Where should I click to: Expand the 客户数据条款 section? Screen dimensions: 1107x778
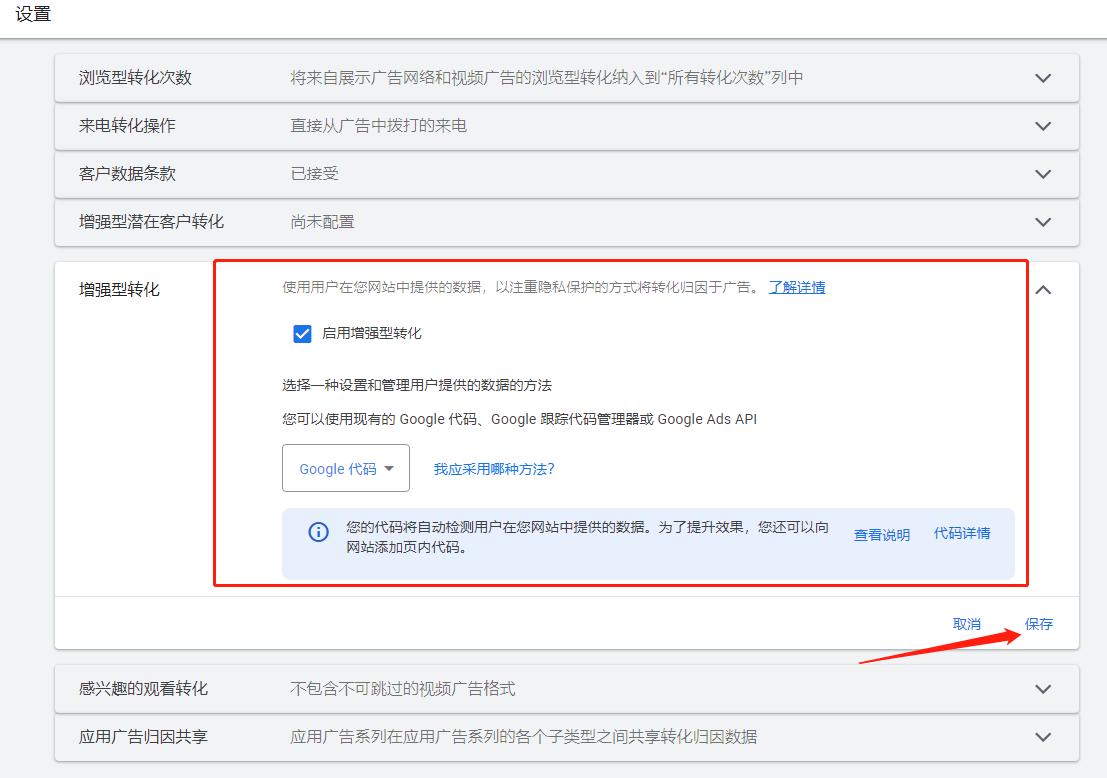coord(1043,174)
